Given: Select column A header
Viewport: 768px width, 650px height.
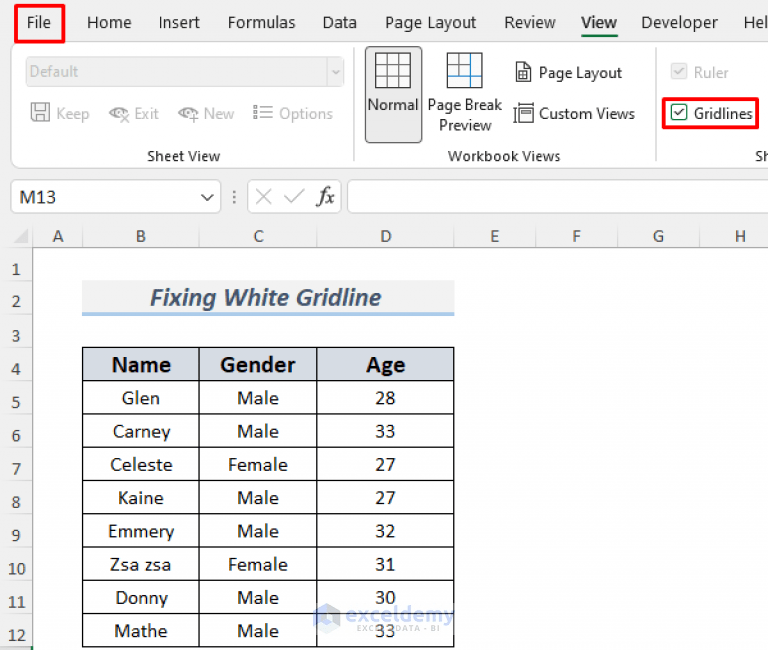Looking at the screenshot, I should [58, 237].
